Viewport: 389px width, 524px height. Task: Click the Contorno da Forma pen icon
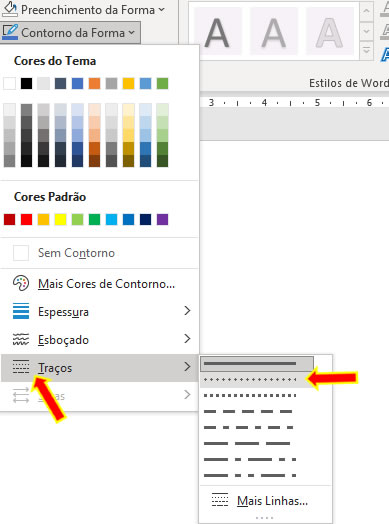10,32
